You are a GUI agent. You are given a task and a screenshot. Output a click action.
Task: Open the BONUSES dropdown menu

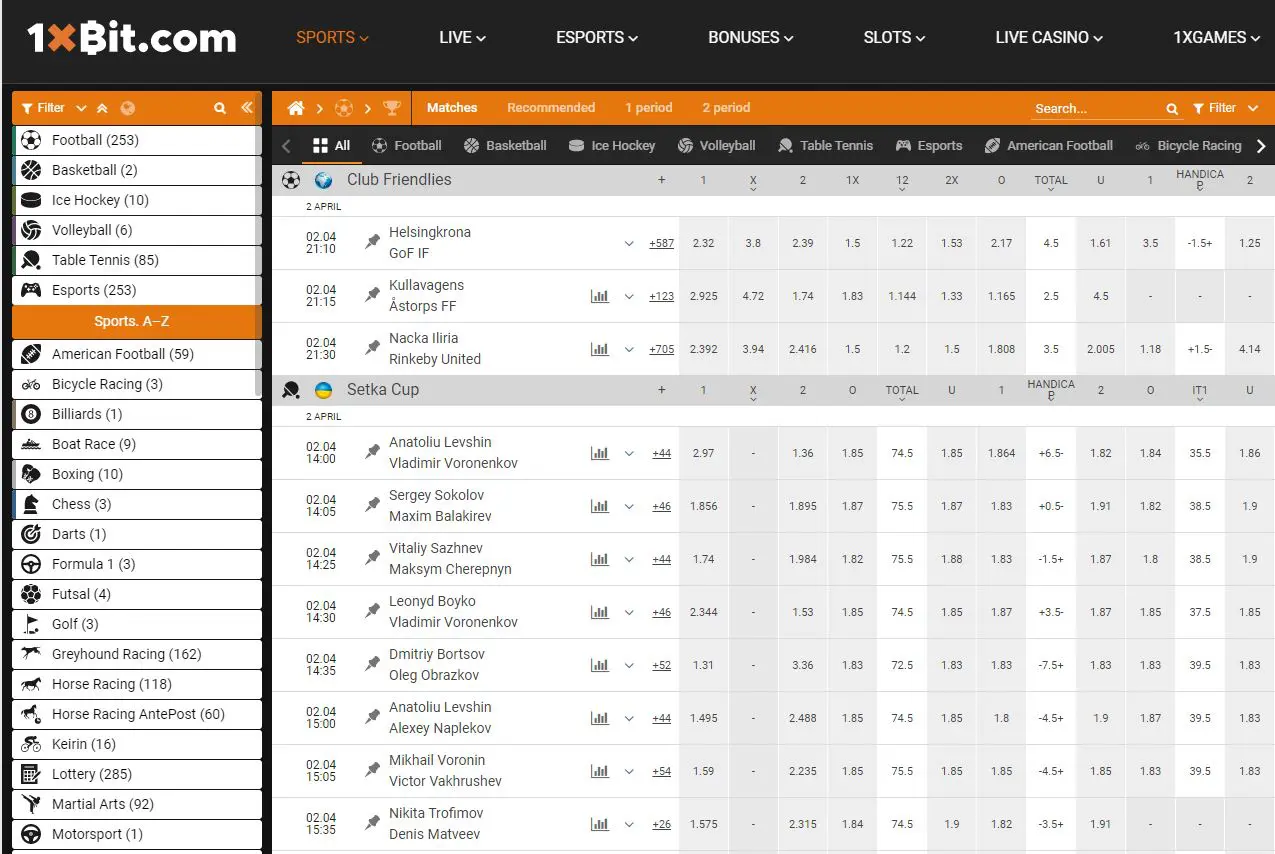(x=751, y=37)
